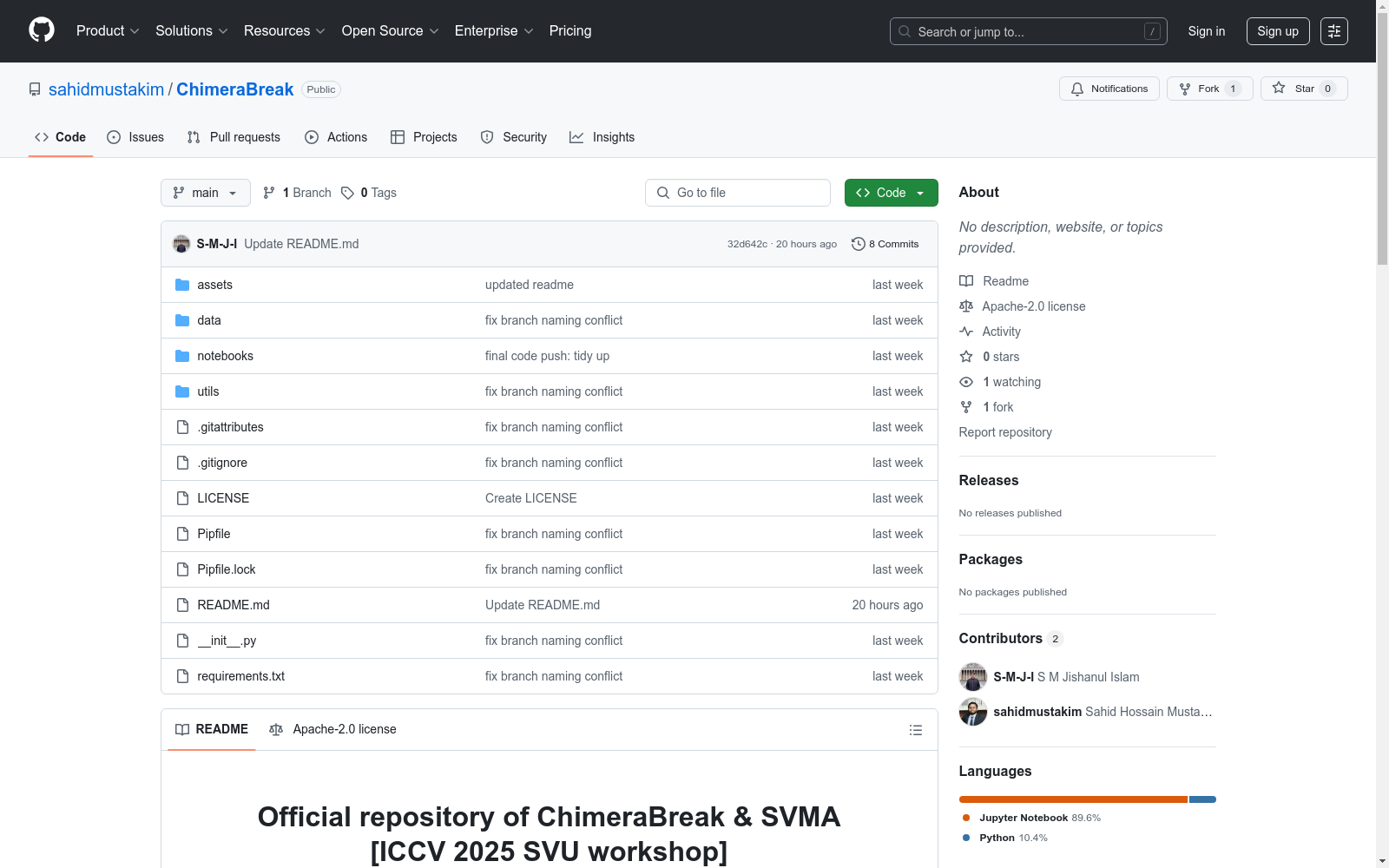Focus the Go to file input
The width and height of the screenshot is (1389, 868).
[738, 193]
